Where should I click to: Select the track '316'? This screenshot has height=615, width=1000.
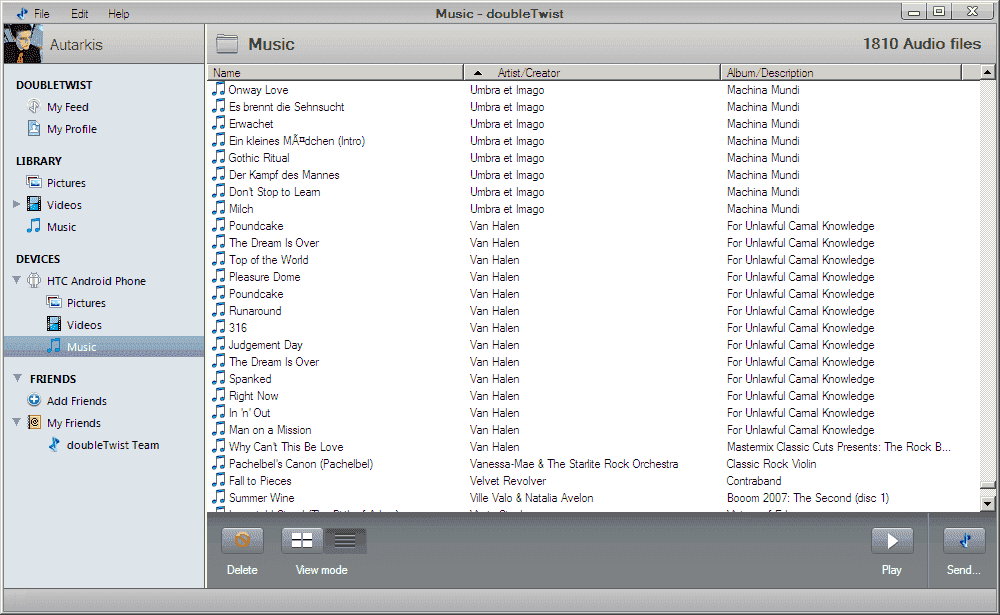[x=237, y=328]
